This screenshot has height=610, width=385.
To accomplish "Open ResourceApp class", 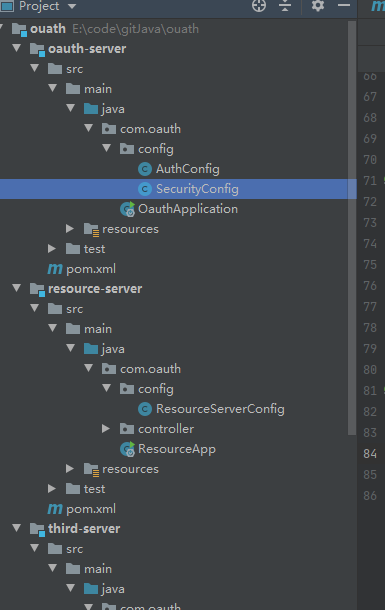I will pos(177,449).
